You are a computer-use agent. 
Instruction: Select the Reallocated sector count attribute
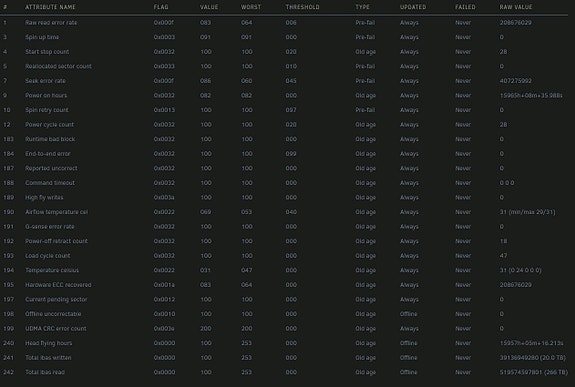point(58,66)
